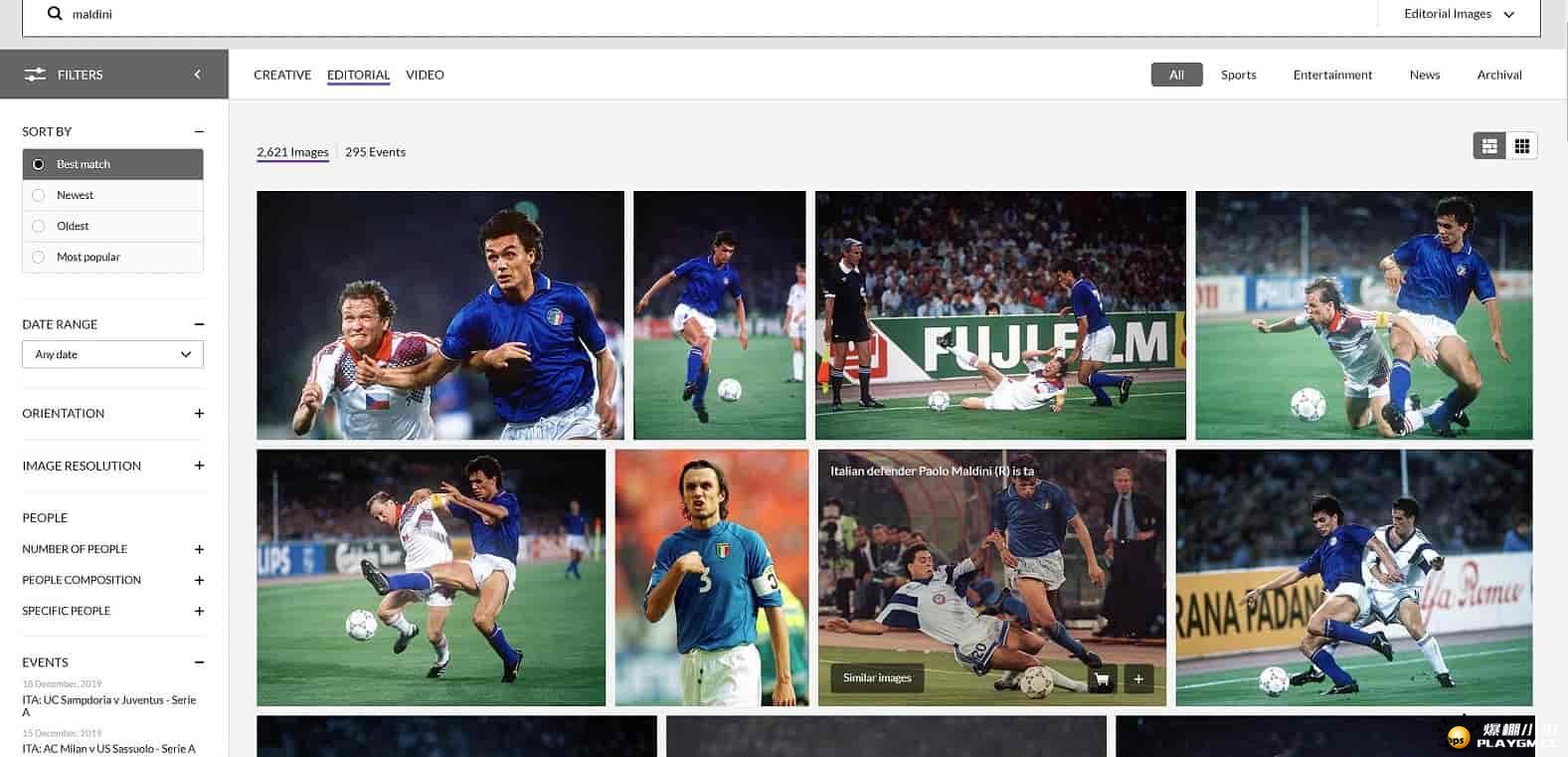1568x757 pixels.
Task: Add the hovered image to cart
Action: 1101,679
